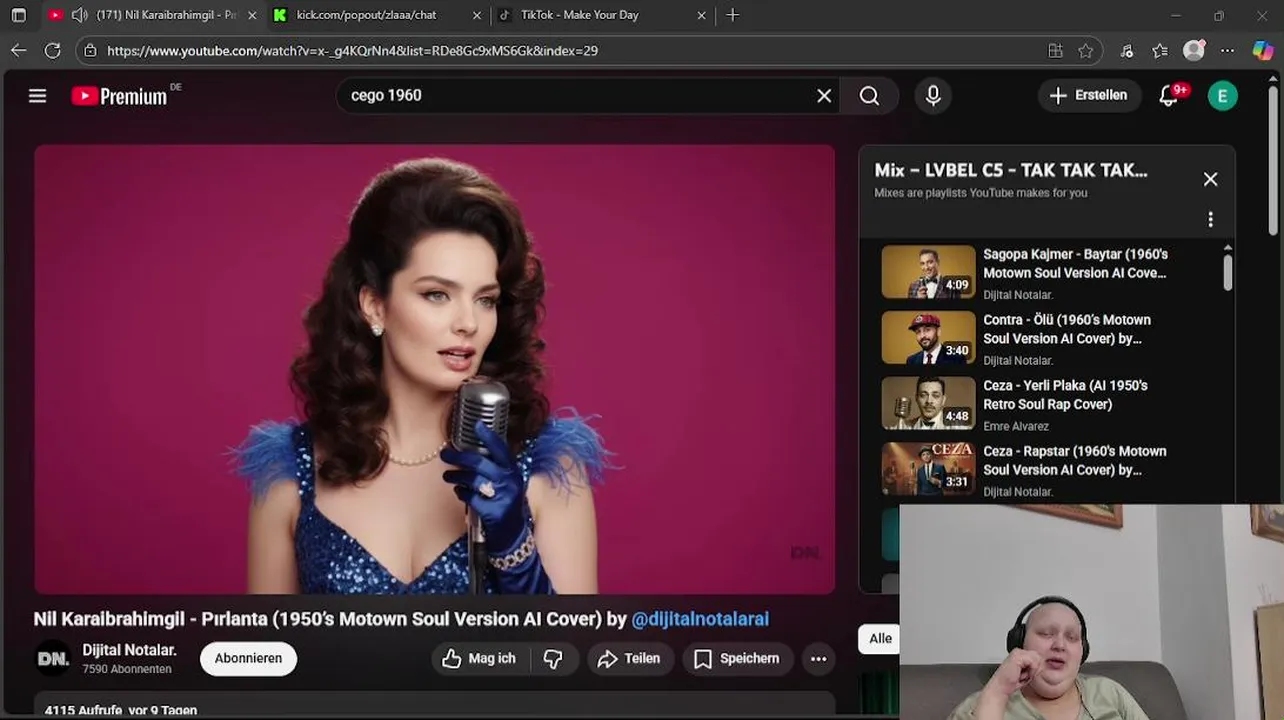Mute the YouTube tab speaker icon
This screenshot has width=1284, height=720.
click(79, 15)
